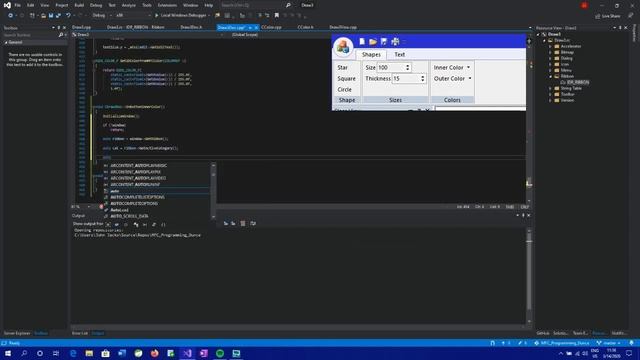The height and width of the screenshot is (360, 640).
Task: Open the Error List tab
Action: (80, 333)
